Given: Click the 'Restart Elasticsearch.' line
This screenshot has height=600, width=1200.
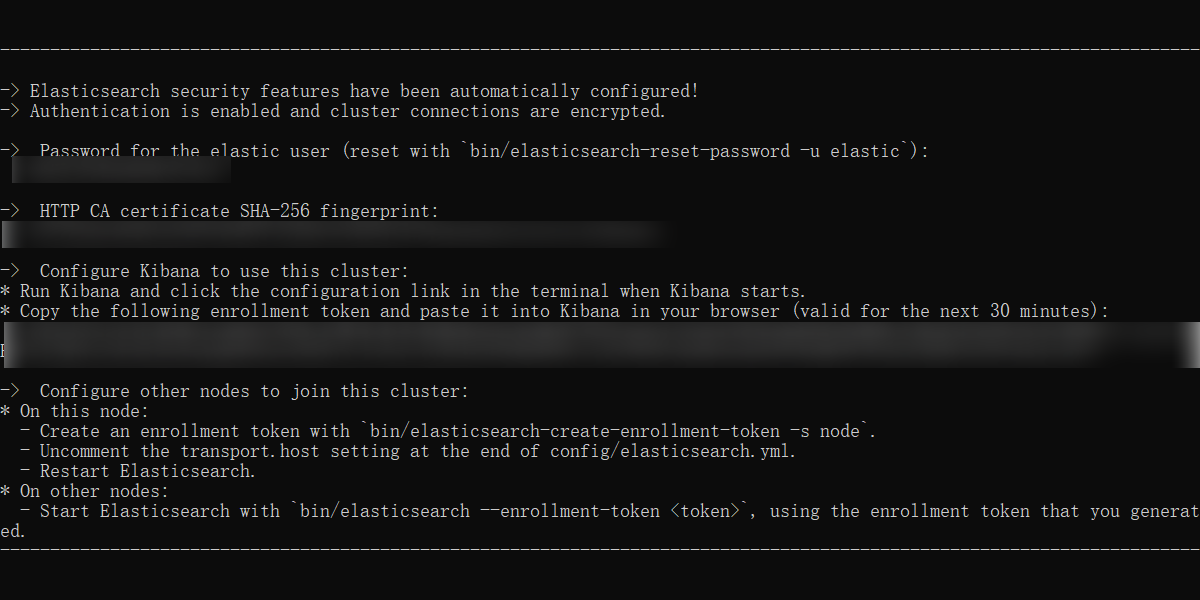Looking at the screenshot, I should coord(147,471).
